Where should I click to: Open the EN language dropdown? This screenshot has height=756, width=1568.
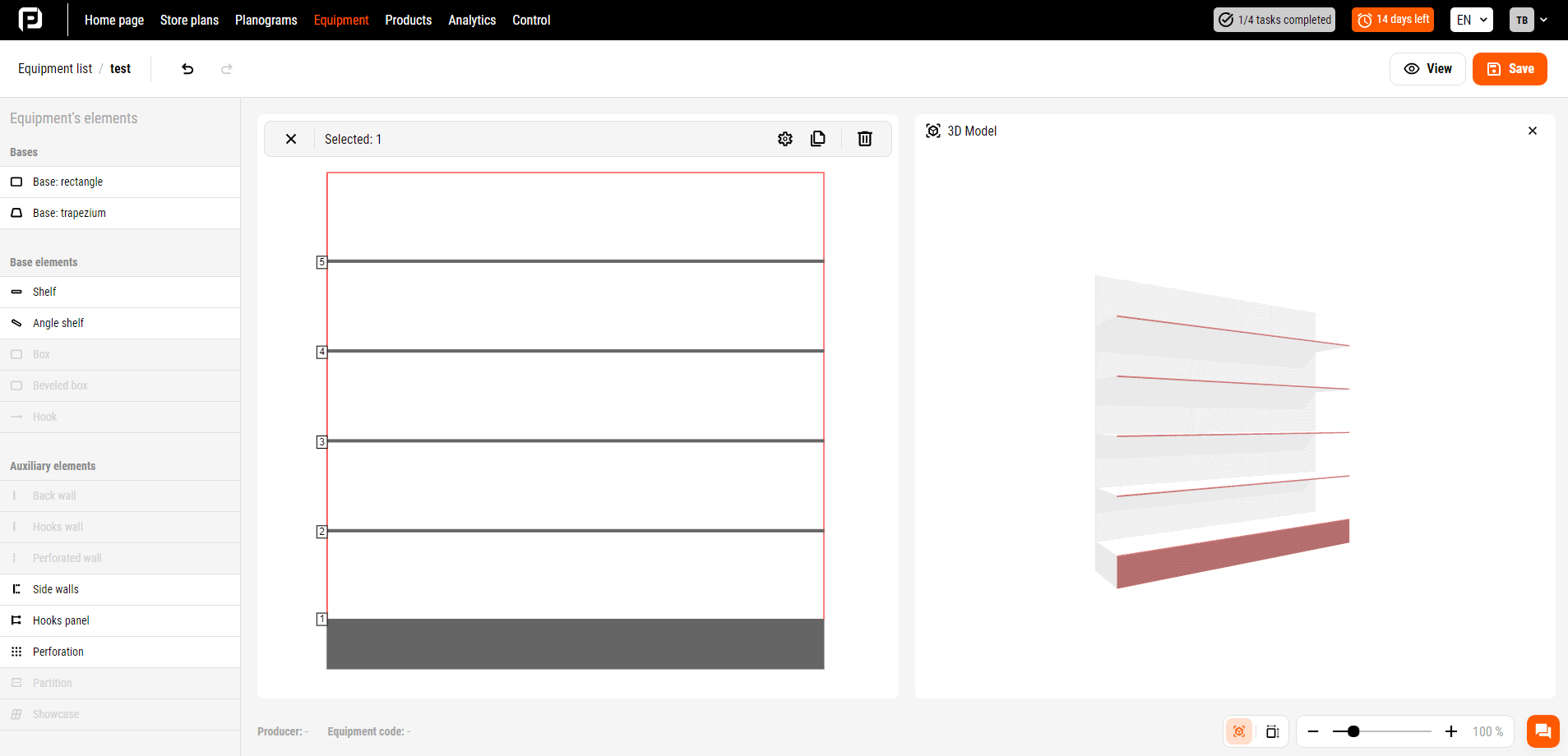coord(1471,20)
